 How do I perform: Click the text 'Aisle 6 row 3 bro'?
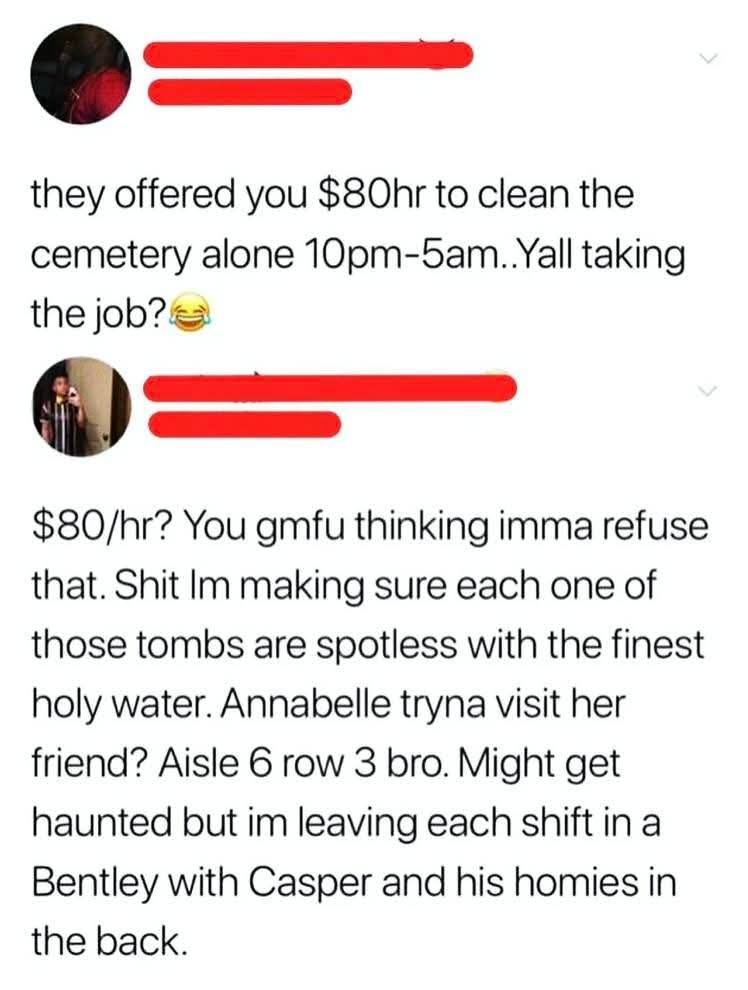point(302,763)
